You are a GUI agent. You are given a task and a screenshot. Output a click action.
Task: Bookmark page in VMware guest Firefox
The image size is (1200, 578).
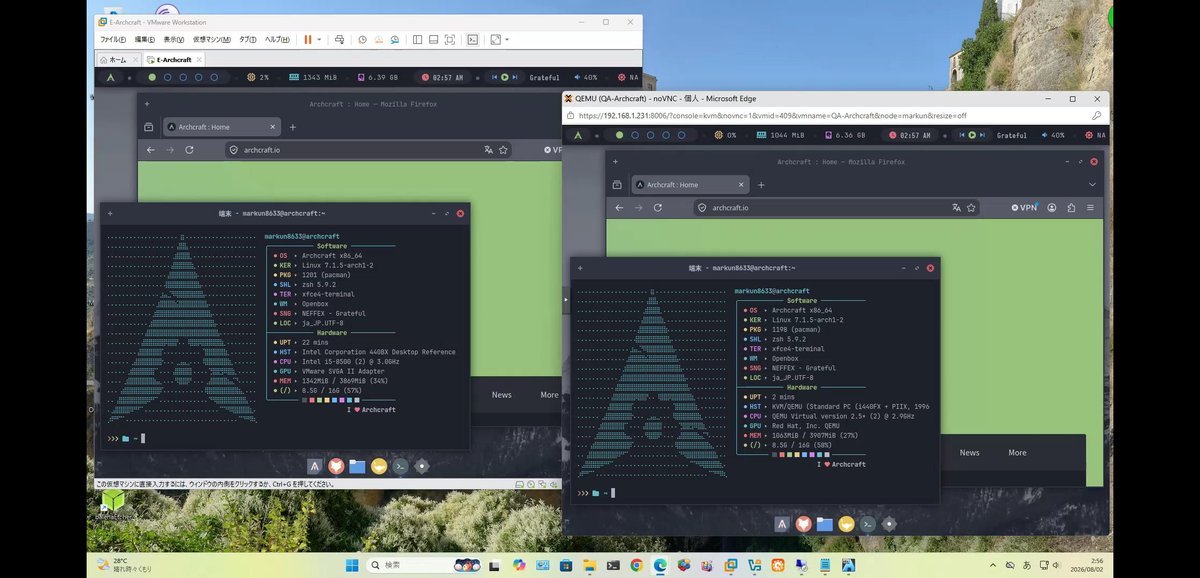click(x=504, y=150)
